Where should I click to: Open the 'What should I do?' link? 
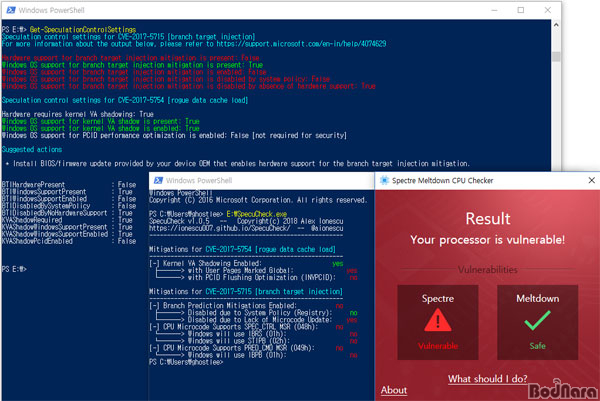tap(488, 379)
